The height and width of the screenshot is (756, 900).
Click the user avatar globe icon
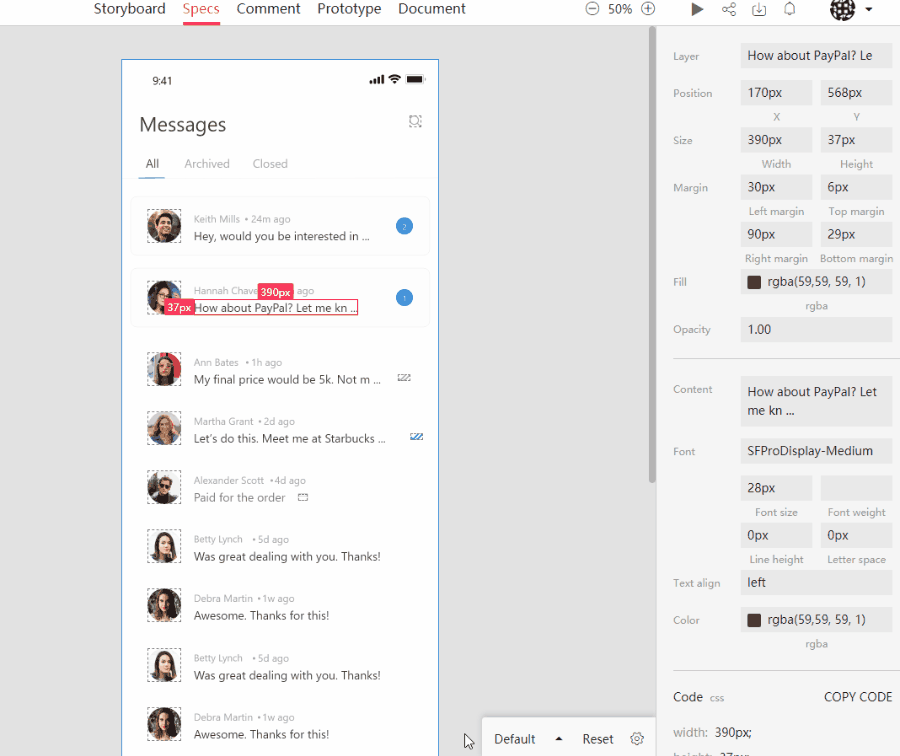842,9
